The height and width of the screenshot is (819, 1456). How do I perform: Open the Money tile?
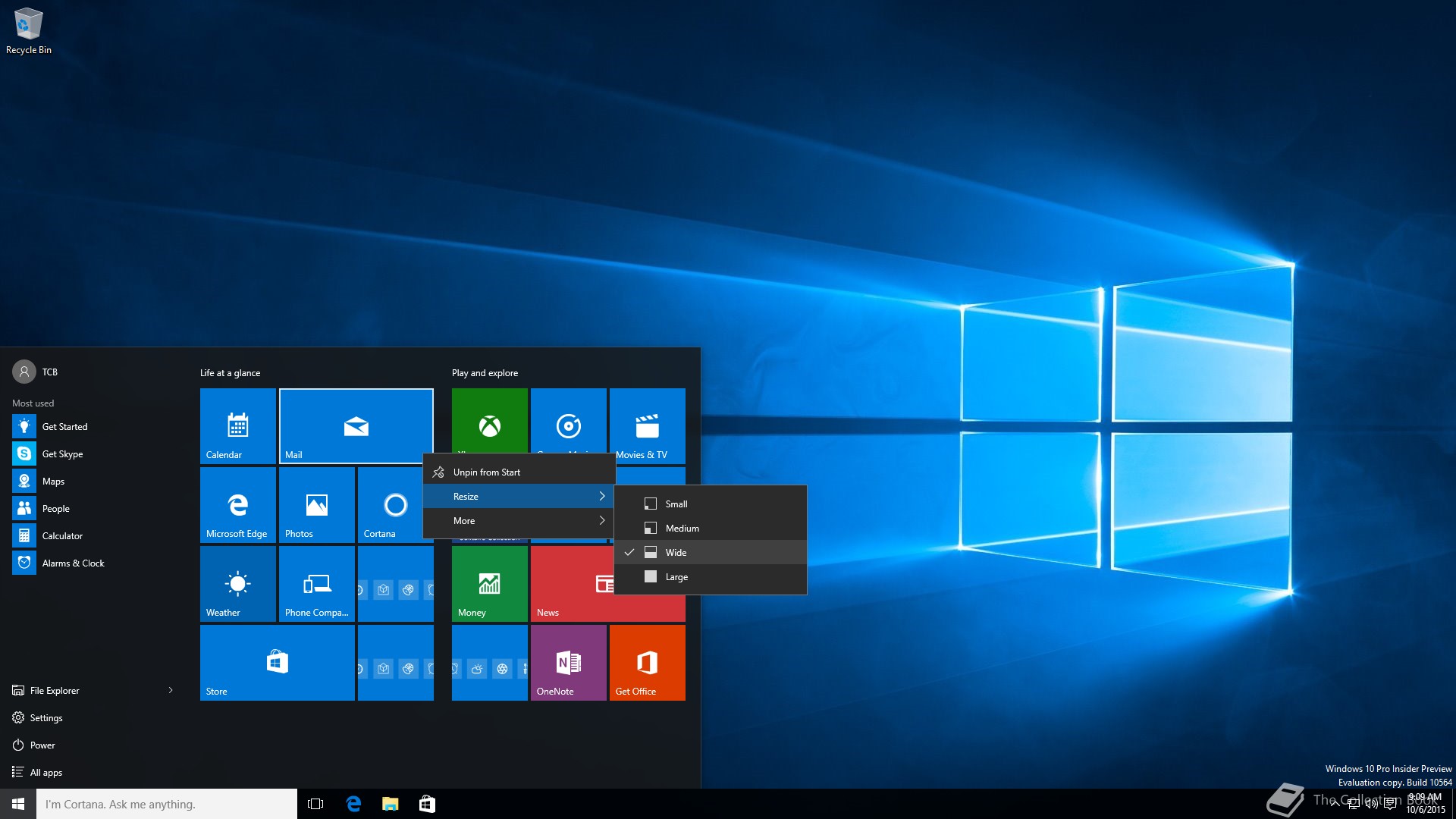click(489, 584)
